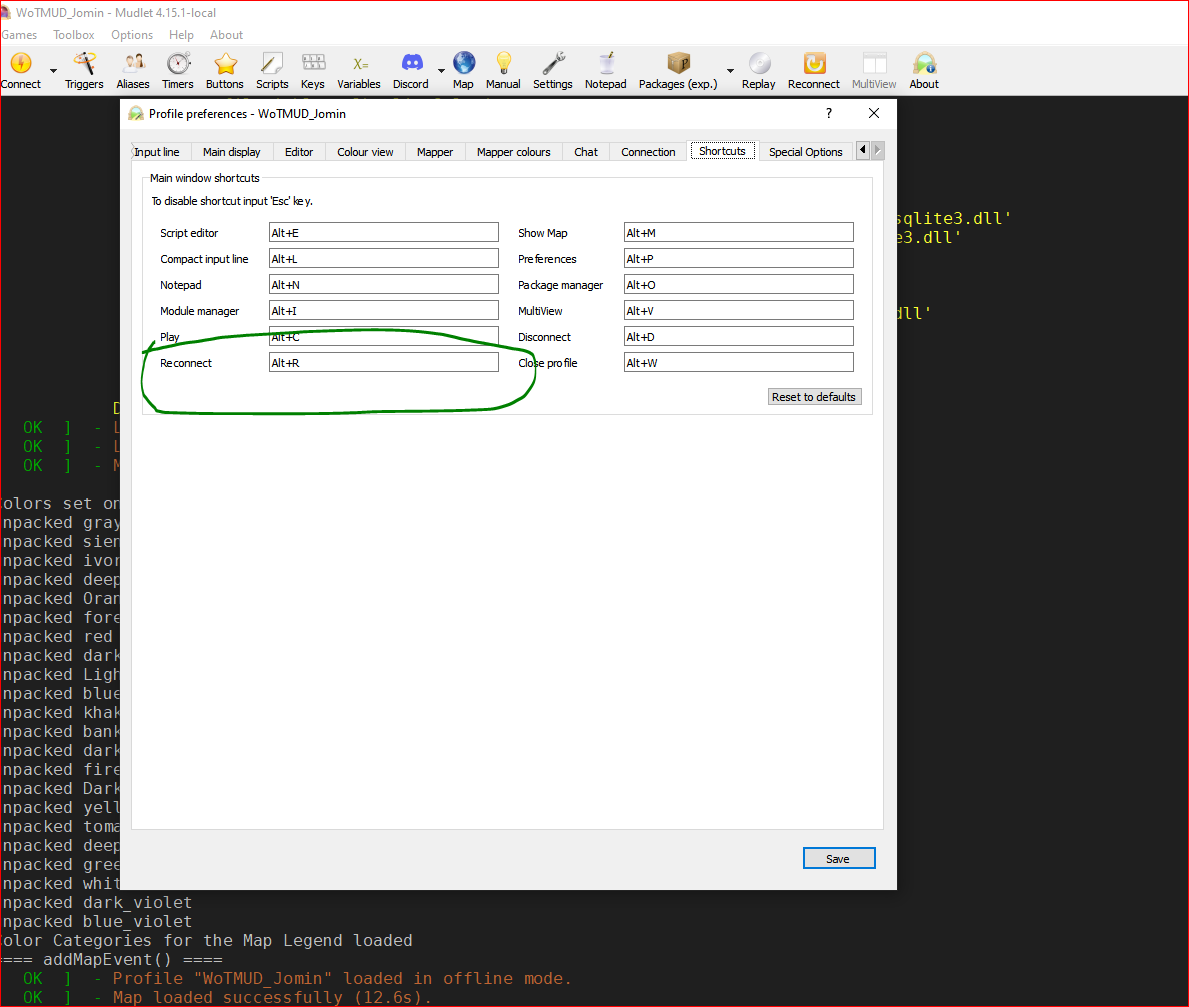Click the Show Map shortcut field
The width and height of the screenshot is (1189, 1007).
[x=738, y=233]
